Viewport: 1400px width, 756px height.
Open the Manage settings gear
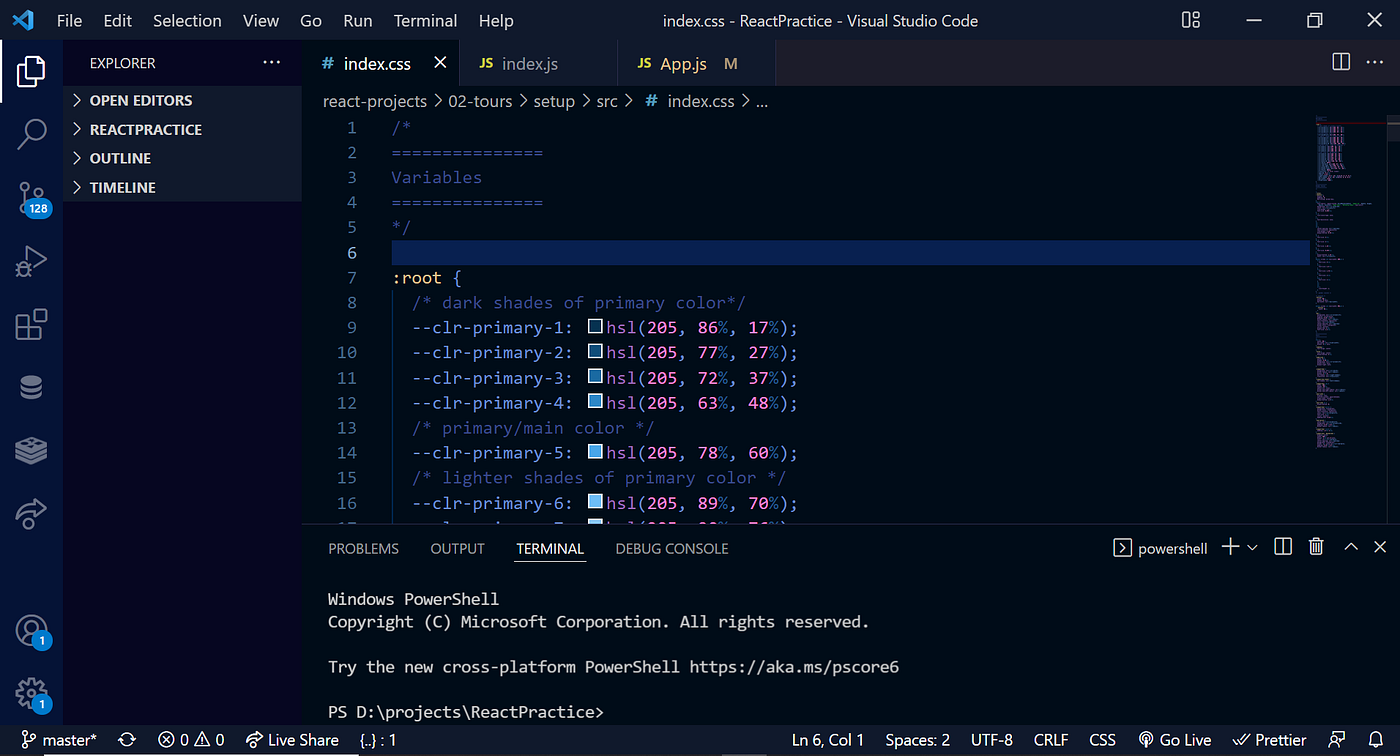coord(31,694)
